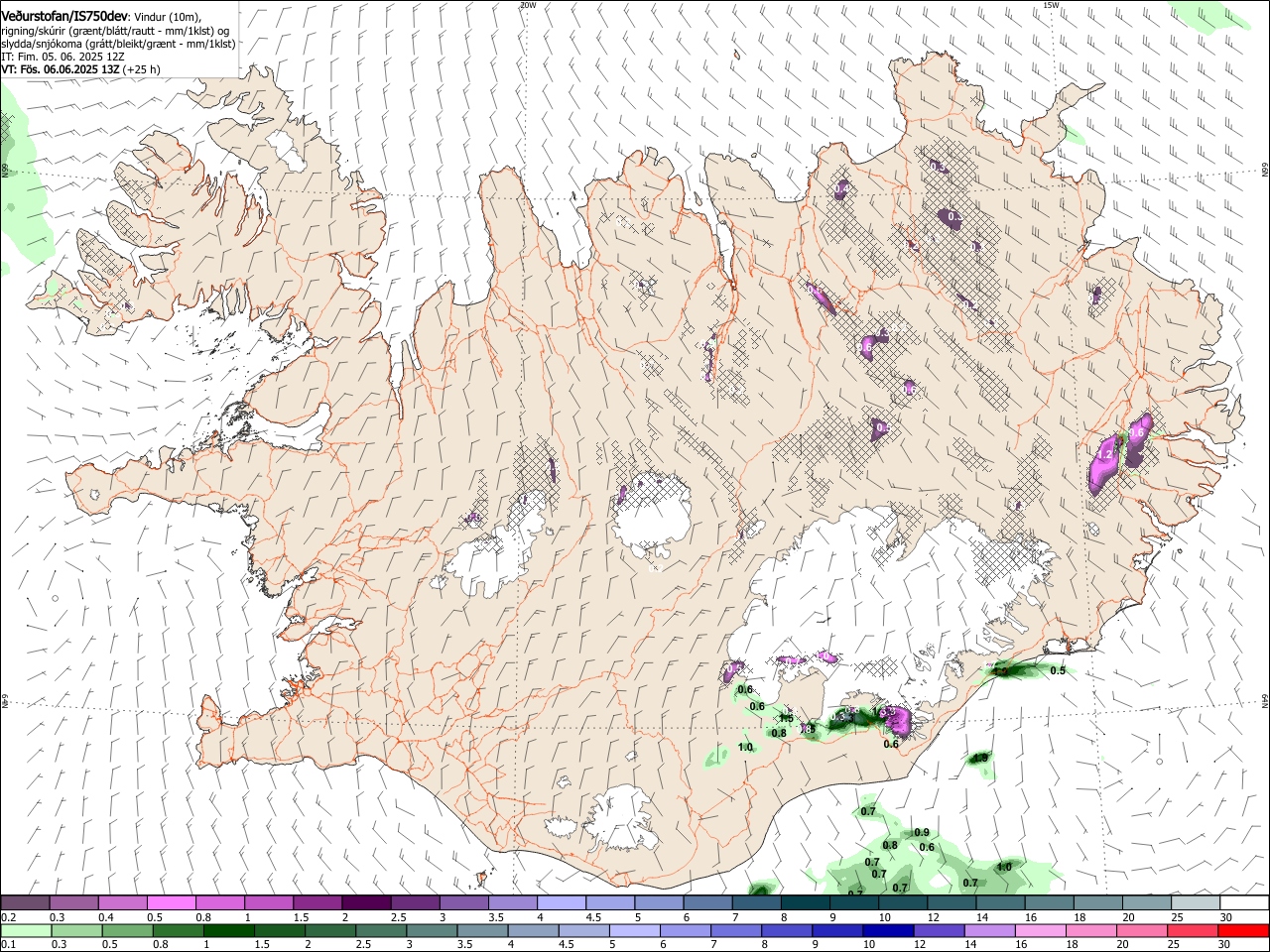Click the '0.9' precipitation value offshore south
This screenshot has height=952, width=1270.
[x=922, y=833]
